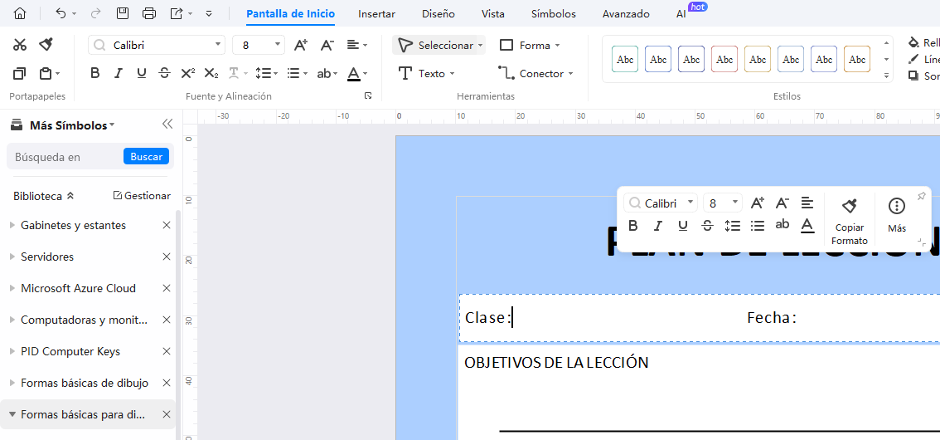Open the Avanzado tab
This screenshot has height=441, width=941.
click(626, 14)
